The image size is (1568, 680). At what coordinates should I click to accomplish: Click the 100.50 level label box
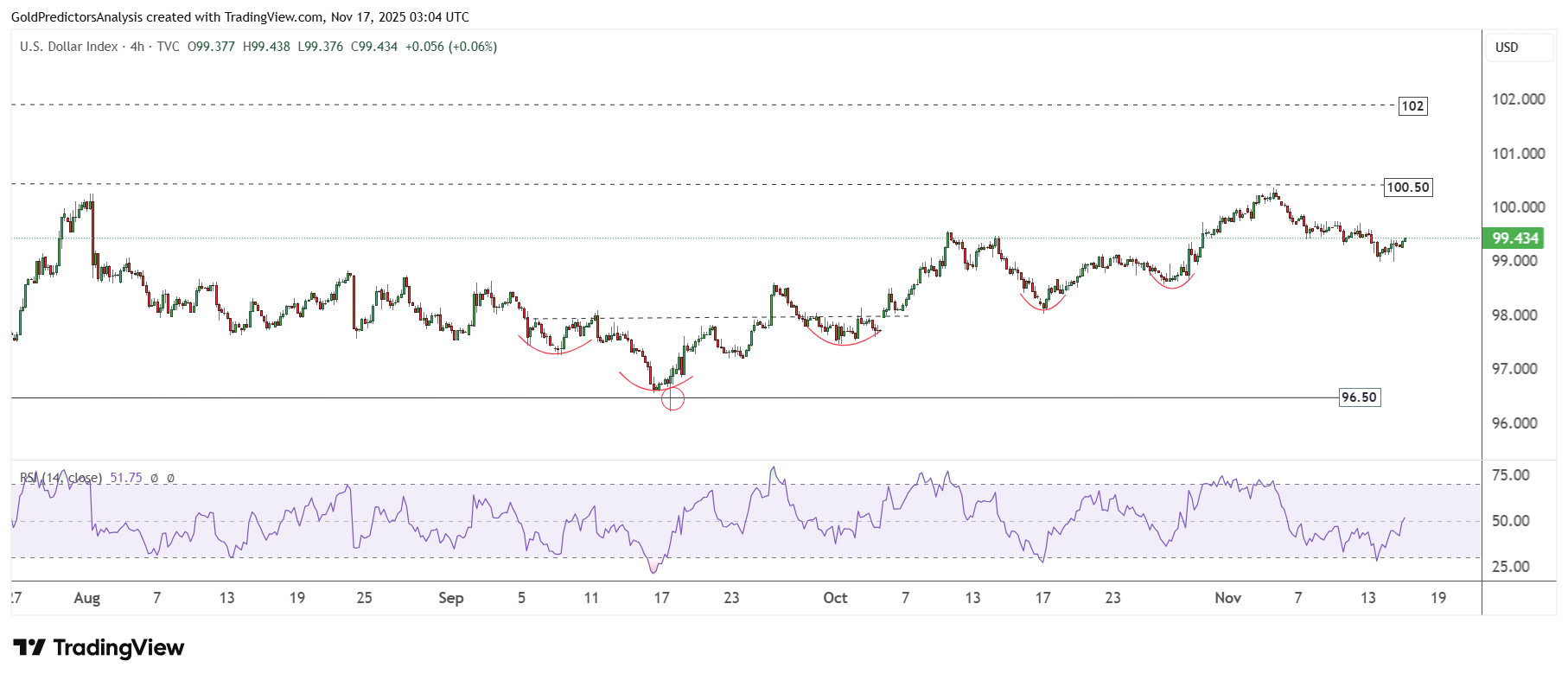[1408, 187]
